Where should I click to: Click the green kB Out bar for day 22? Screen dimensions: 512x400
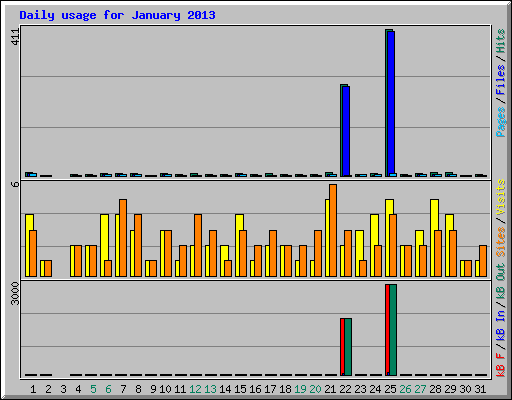pyautogui.click(x=348, y=347)
